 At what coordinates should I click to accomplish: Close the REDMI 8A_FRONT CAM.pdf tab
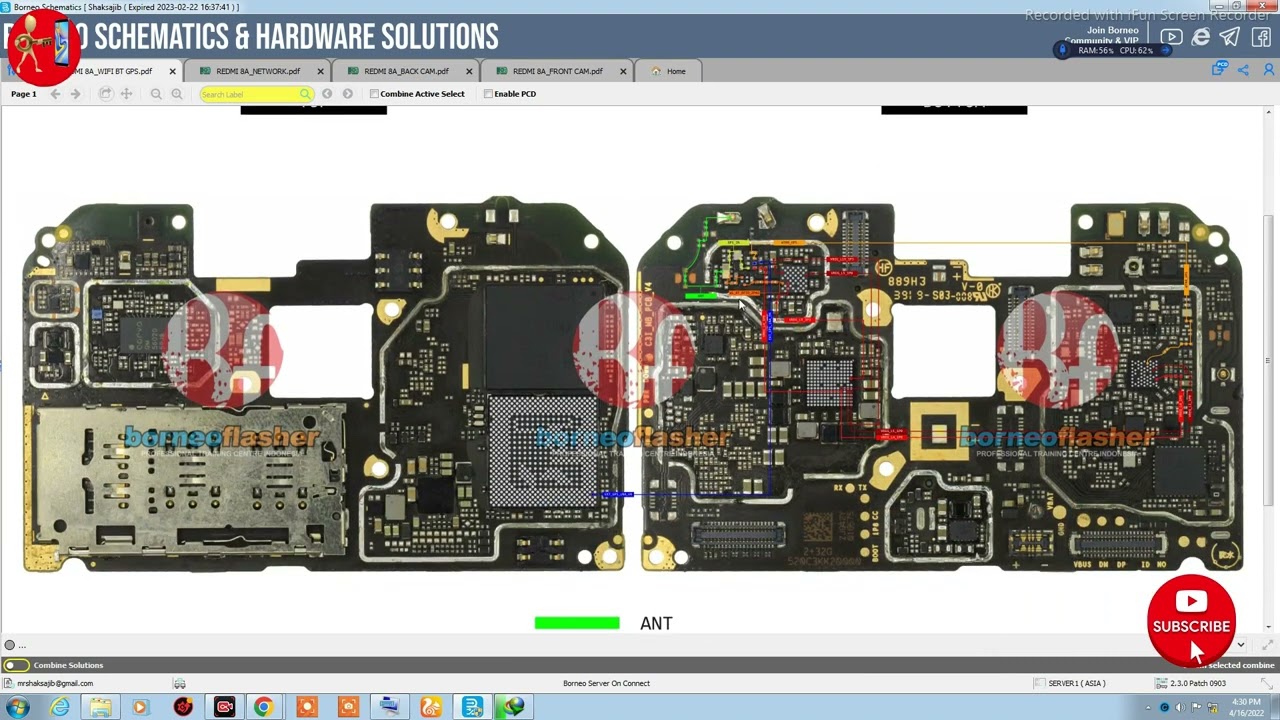pyautogui.click(x=623, y=71)
